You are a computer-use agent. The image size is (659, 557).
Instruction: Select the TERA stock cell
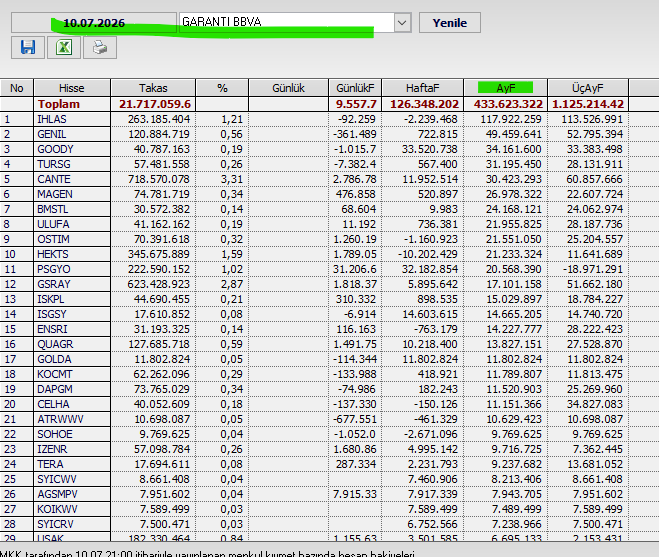tap(72, 464)
